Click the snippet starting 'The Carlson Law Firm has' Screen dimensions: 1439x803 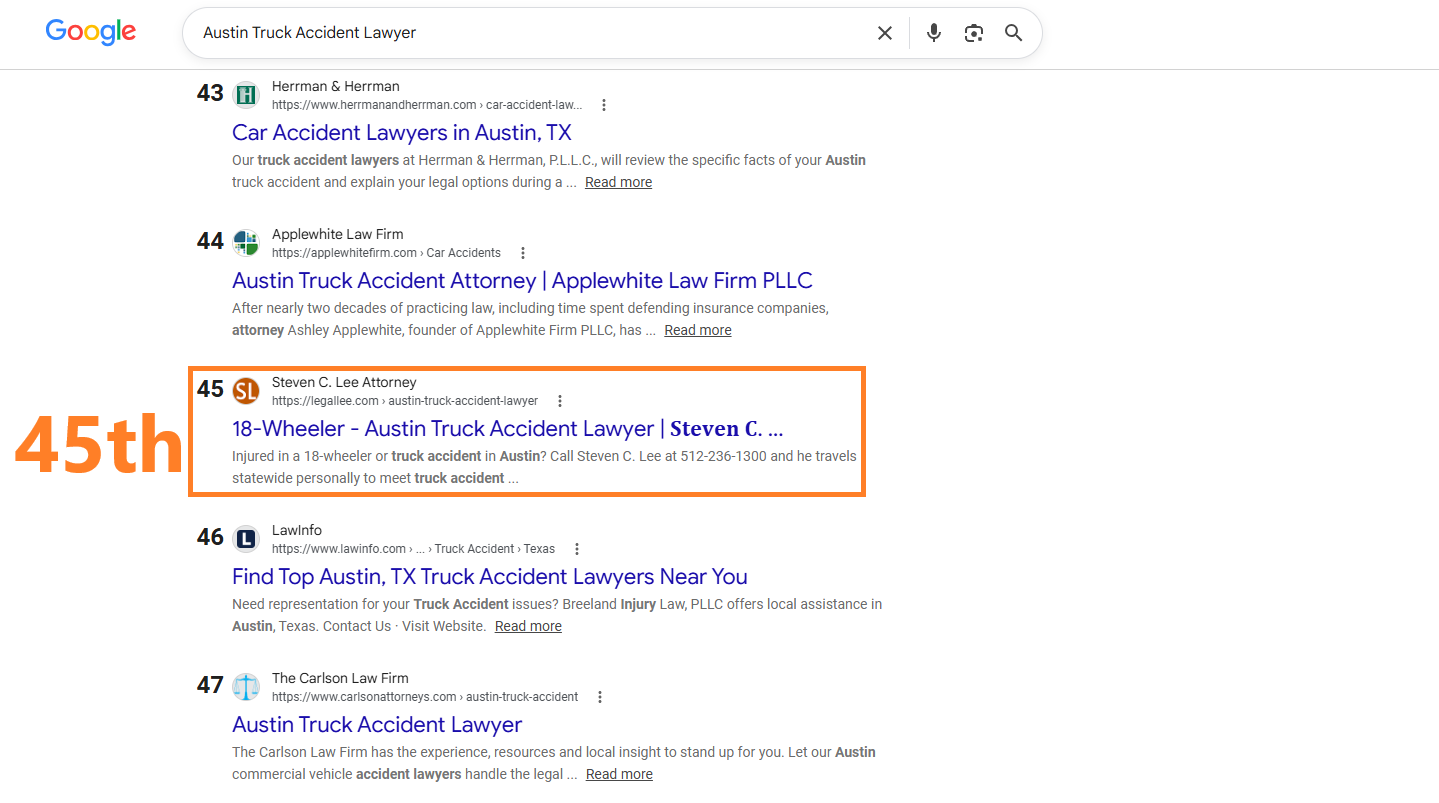click(554, 763)
